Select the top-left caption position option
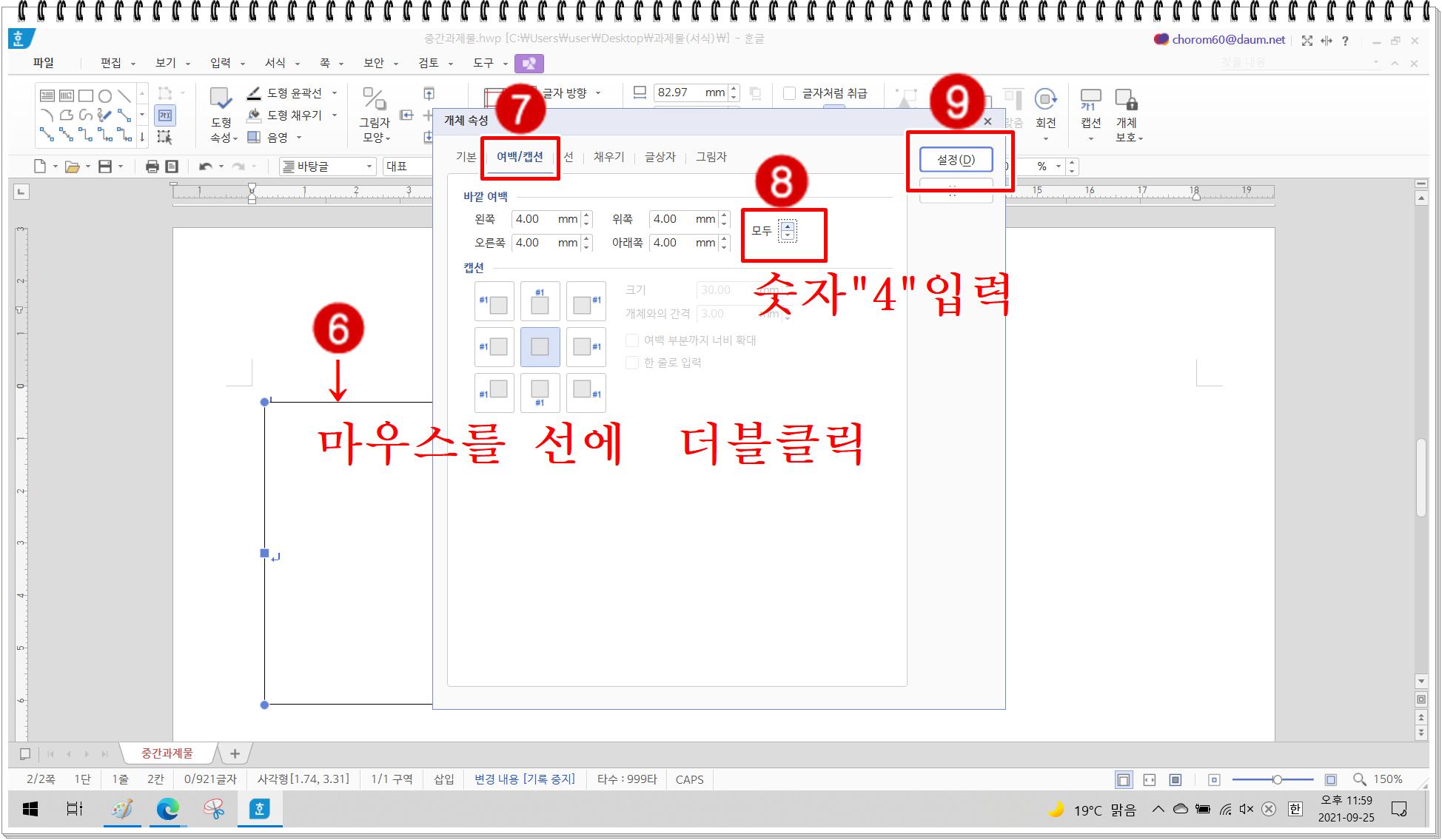Screen dimensions: 1442x840 [494, 301]
